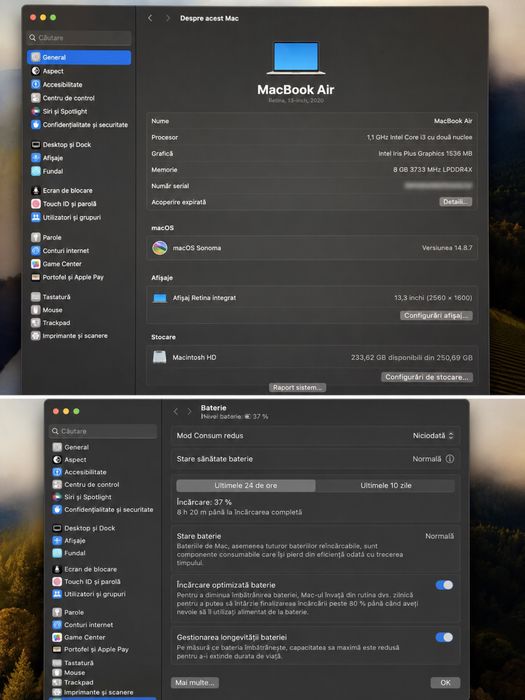Viewport: 525px width, 700px height.
Task: Select Parole in About window sidebar
Action: (x=46, y=237)
